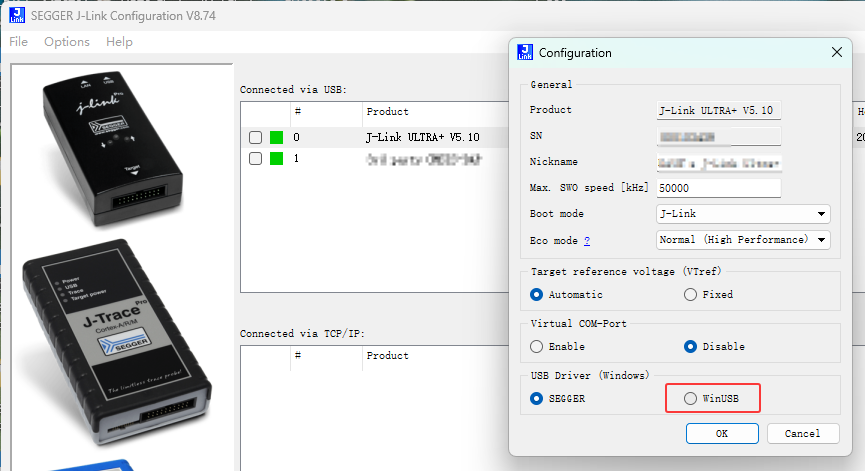Open the File menu
Image resolution: width=865 pixels, height=471 pixels.
(18, 42)
